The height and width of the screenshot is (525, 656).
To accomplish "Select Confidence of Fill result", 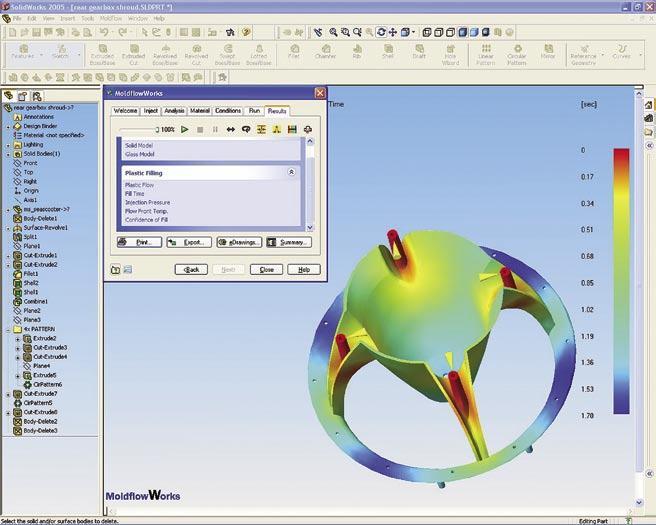I will (146, 220).
